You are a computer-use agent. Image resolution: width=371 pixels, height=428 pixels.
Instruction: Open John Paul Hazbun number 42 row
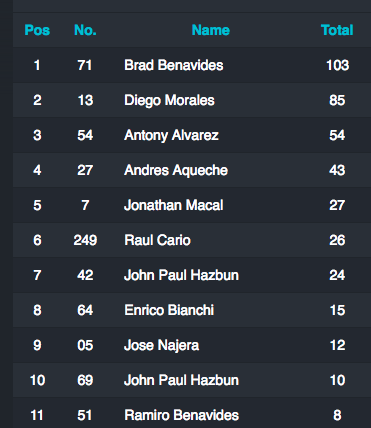coord(192,275)
